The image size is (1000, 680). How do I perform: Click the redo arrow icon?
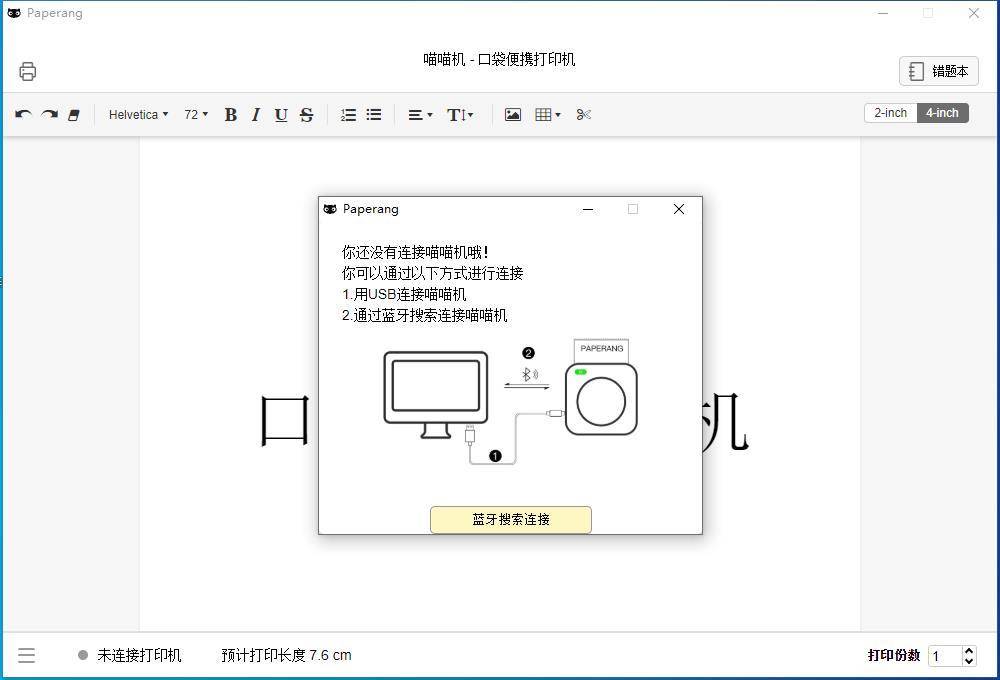point(49,114)
